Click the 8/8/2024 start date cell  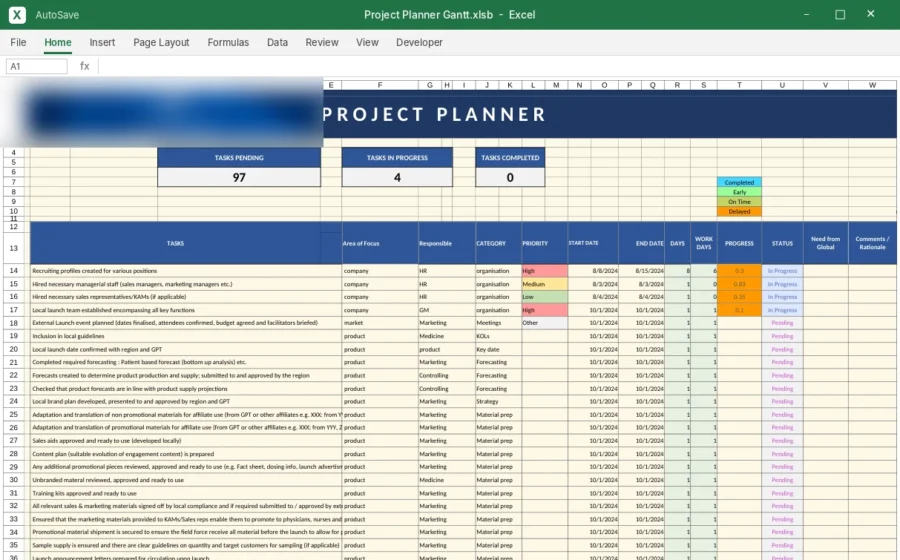[x=593, y=271]
